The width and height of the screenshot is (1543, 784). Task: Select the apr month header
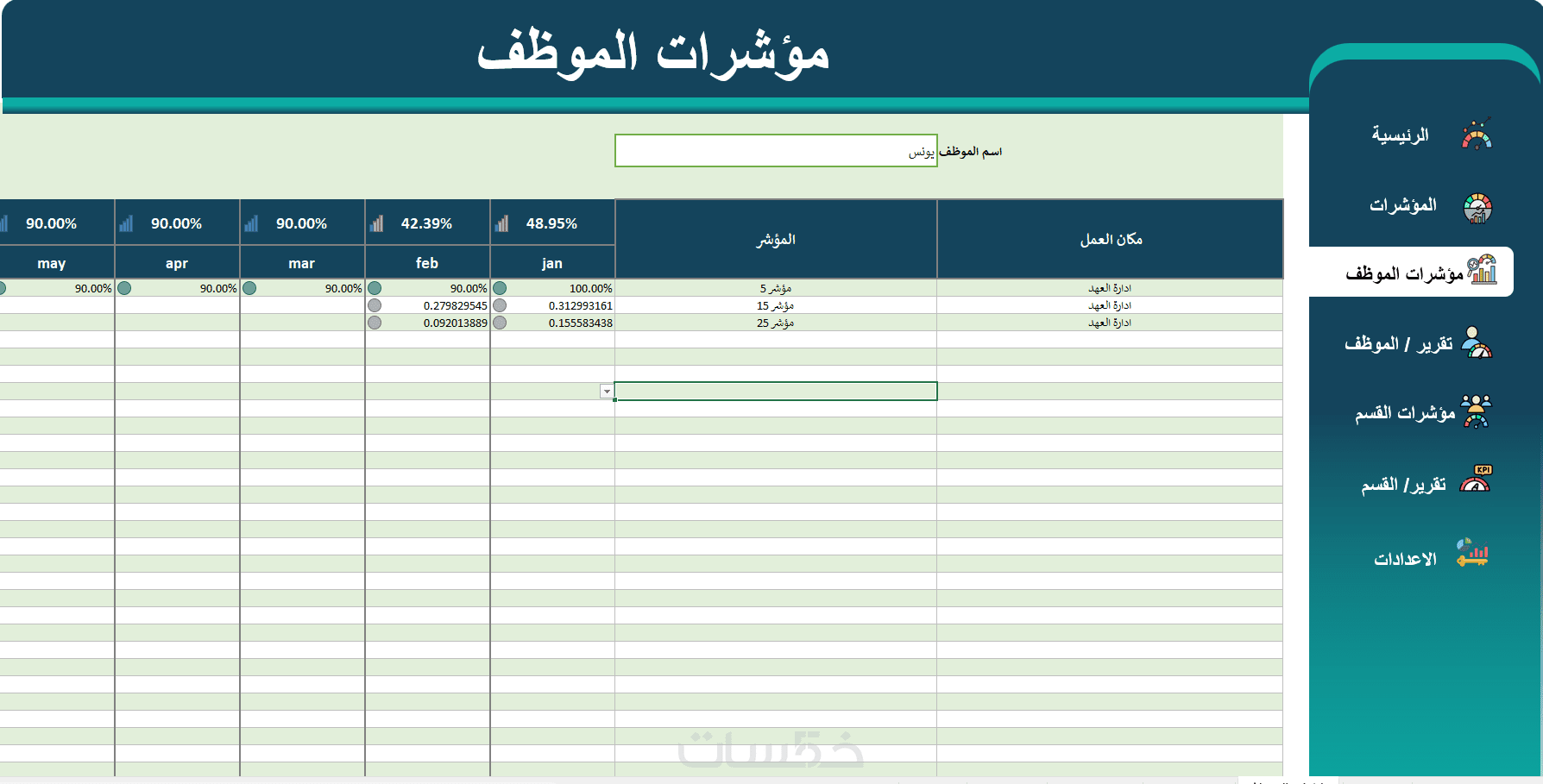[177, 263]
